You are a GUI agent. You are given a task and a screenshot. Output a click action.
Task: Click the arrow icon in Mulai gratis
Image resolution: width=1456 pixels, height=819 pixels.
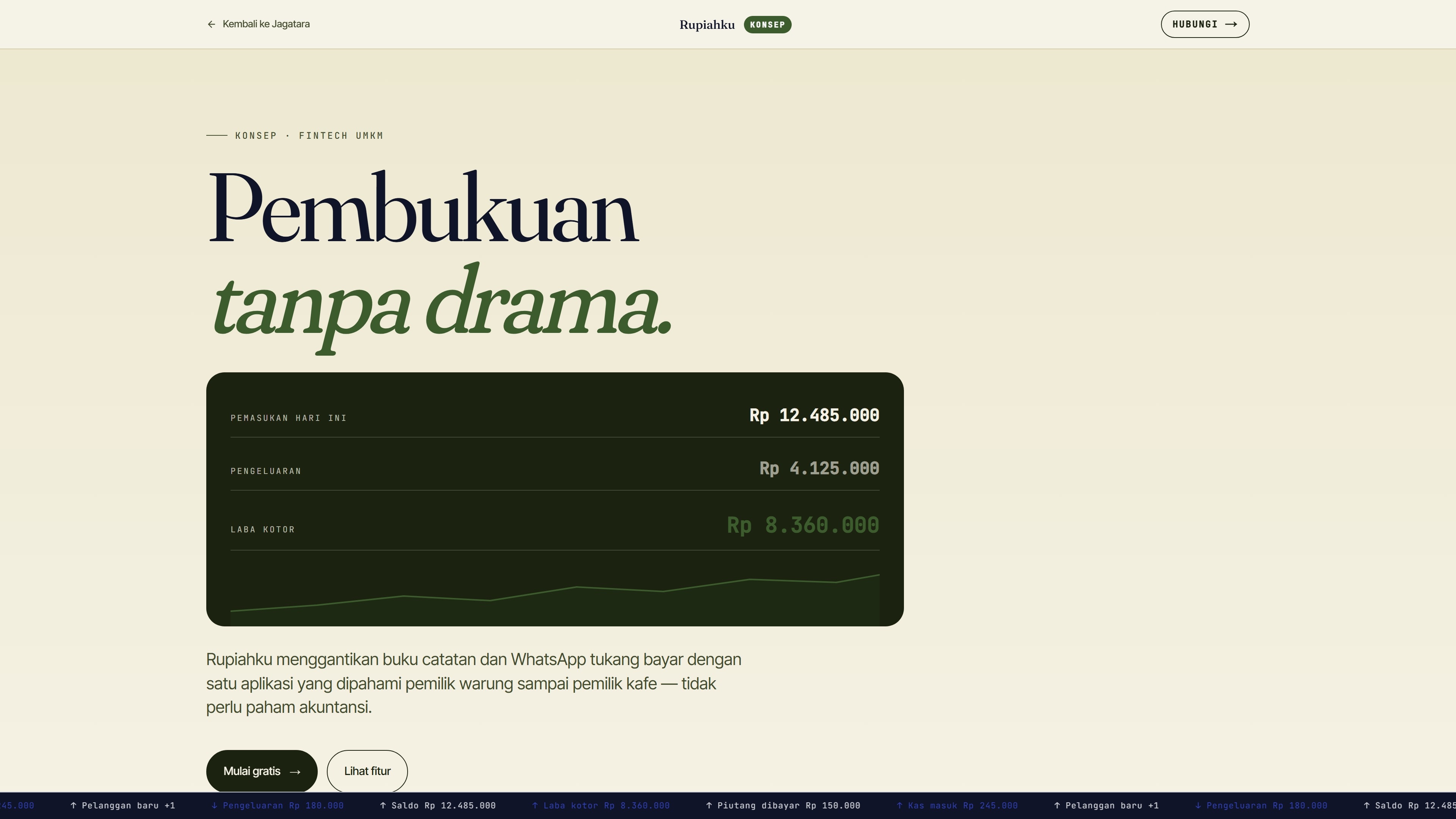pos(295,772)
